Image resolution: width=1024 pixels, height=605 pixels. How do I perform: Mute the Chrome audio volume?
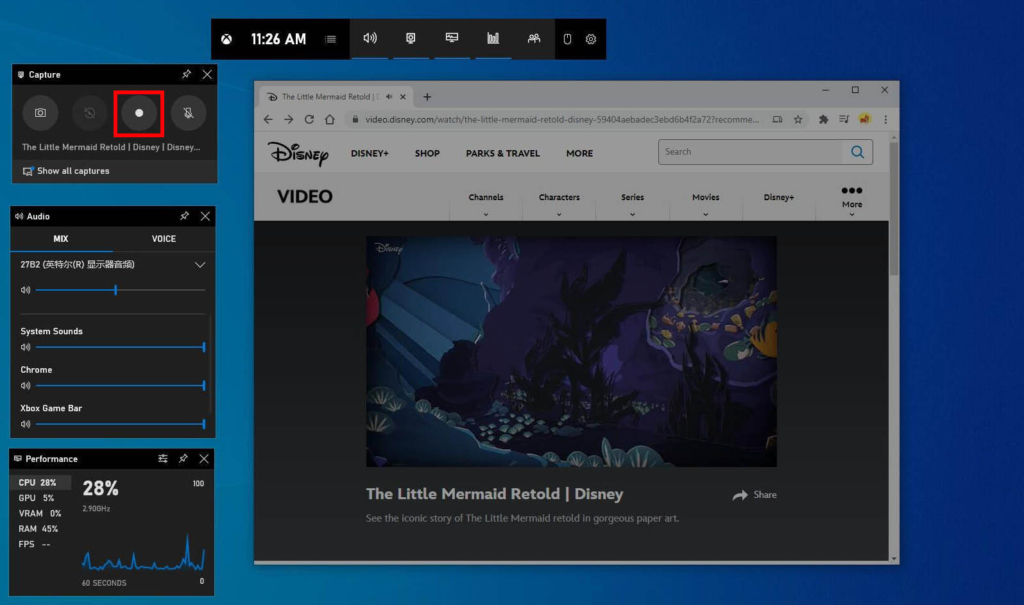(25, 385)
